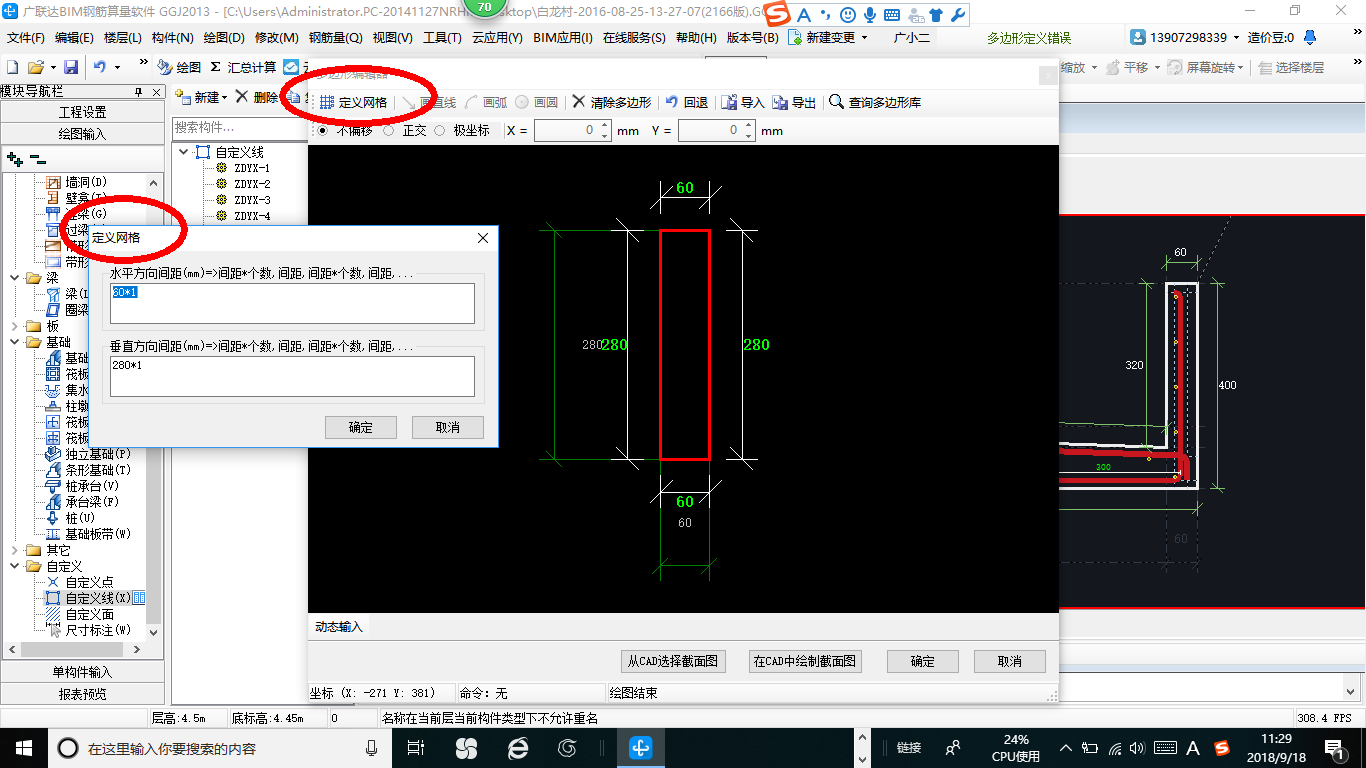Switch to the 动态输入 tab

(x=339, y=627)
